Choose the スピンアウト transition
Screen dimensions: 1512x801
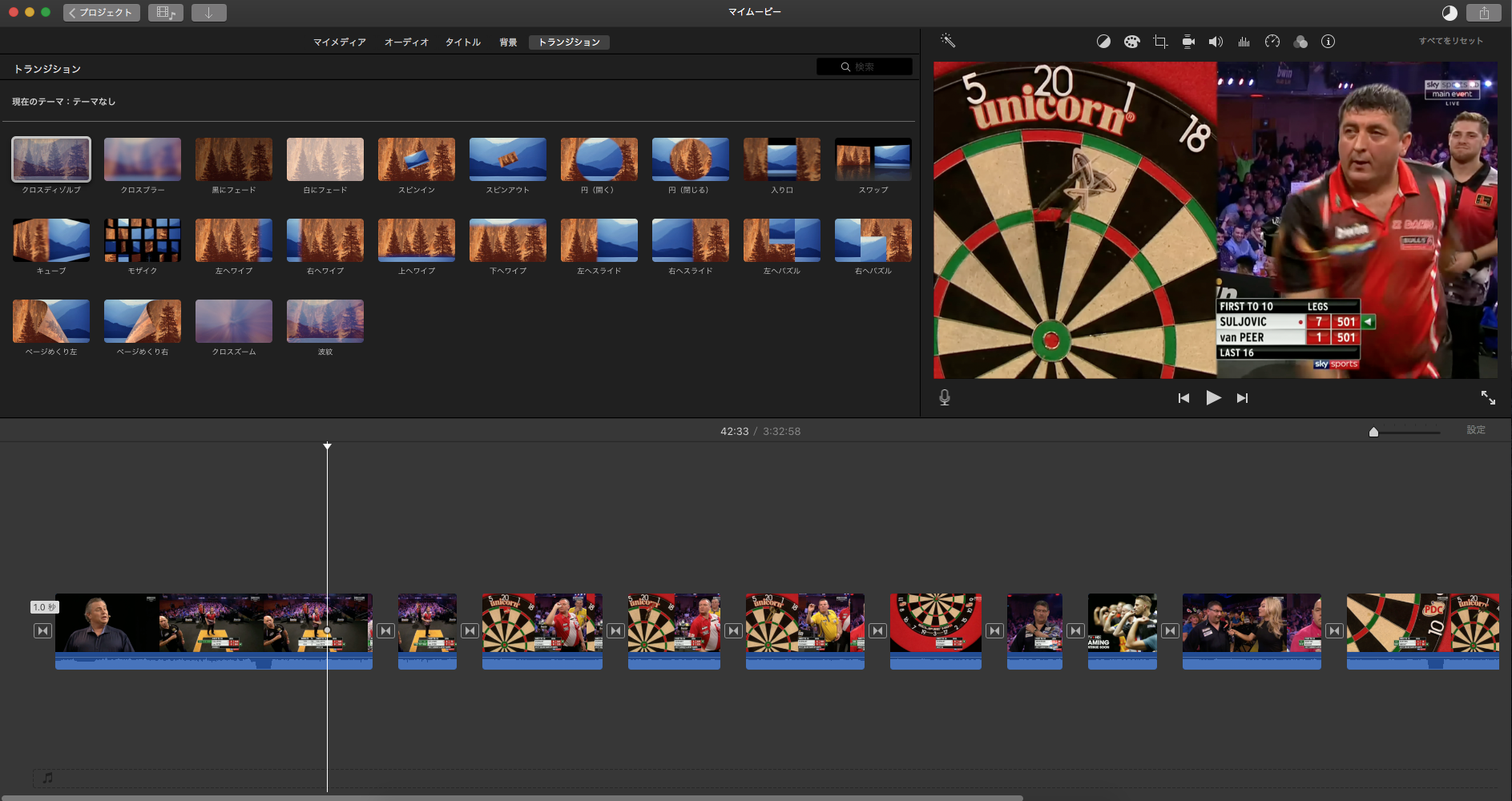tap(508, 159)
